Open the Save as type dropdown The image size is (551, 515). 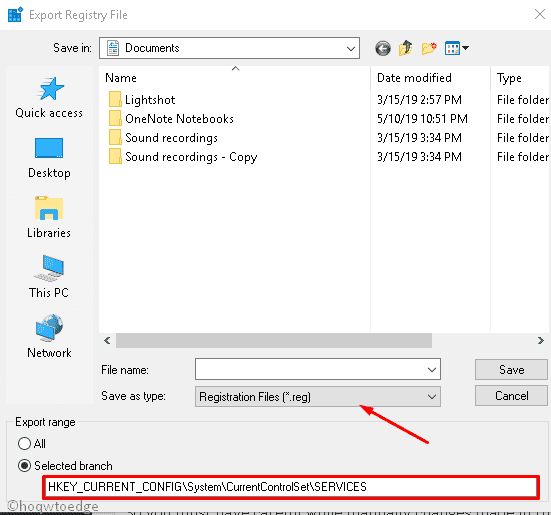tap(432, 397)
